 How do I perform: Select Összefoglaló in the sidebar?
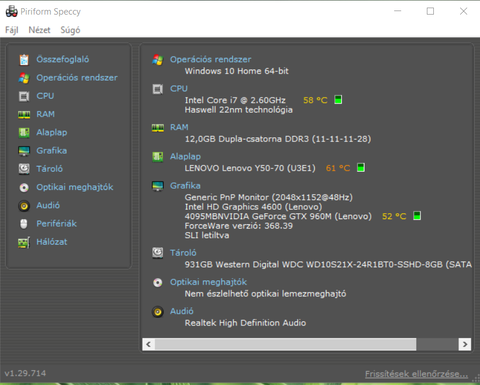click(63, 59)
